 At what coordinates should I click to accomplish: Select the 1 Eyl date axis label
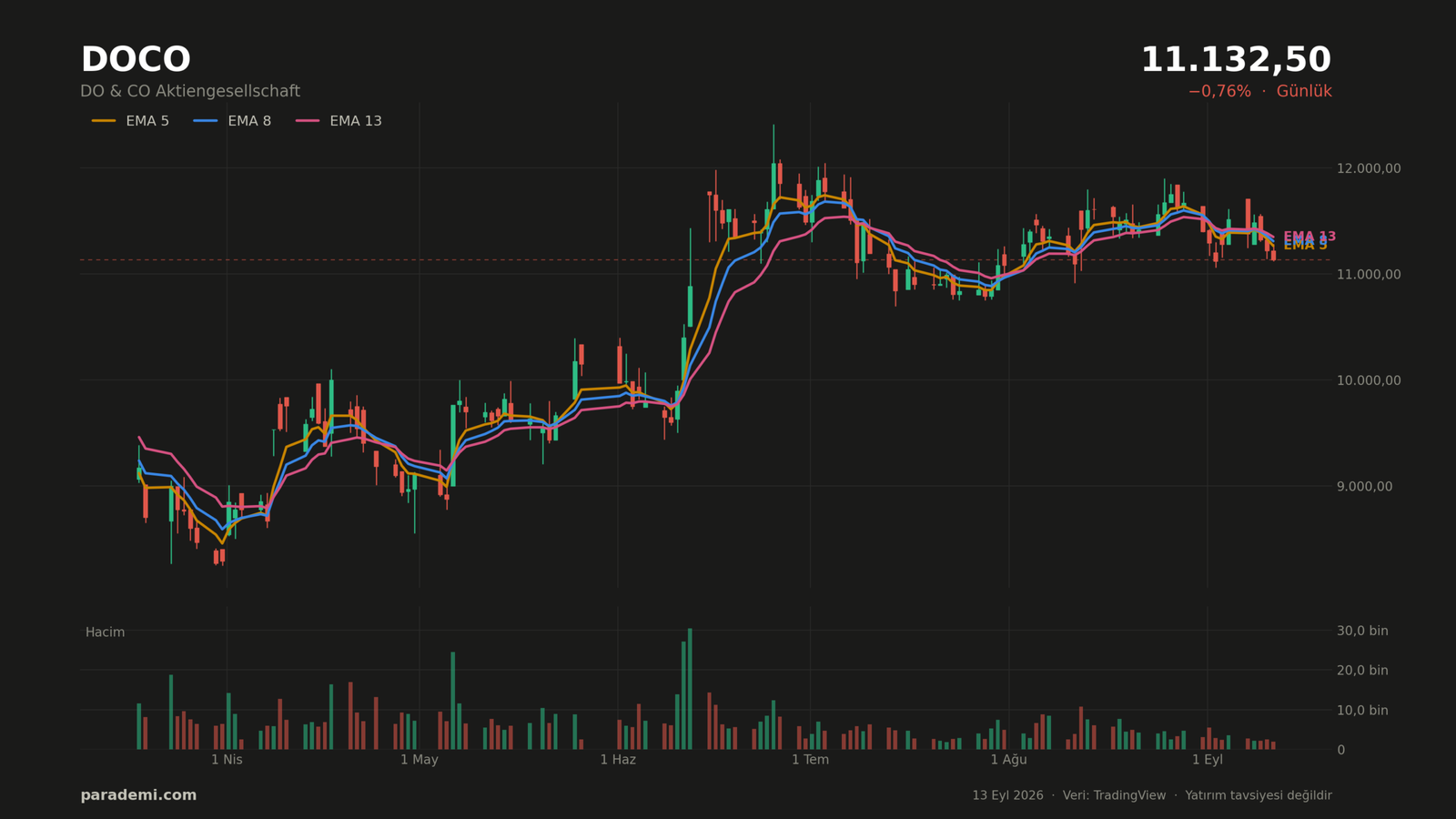click(x=1208, y=760)
